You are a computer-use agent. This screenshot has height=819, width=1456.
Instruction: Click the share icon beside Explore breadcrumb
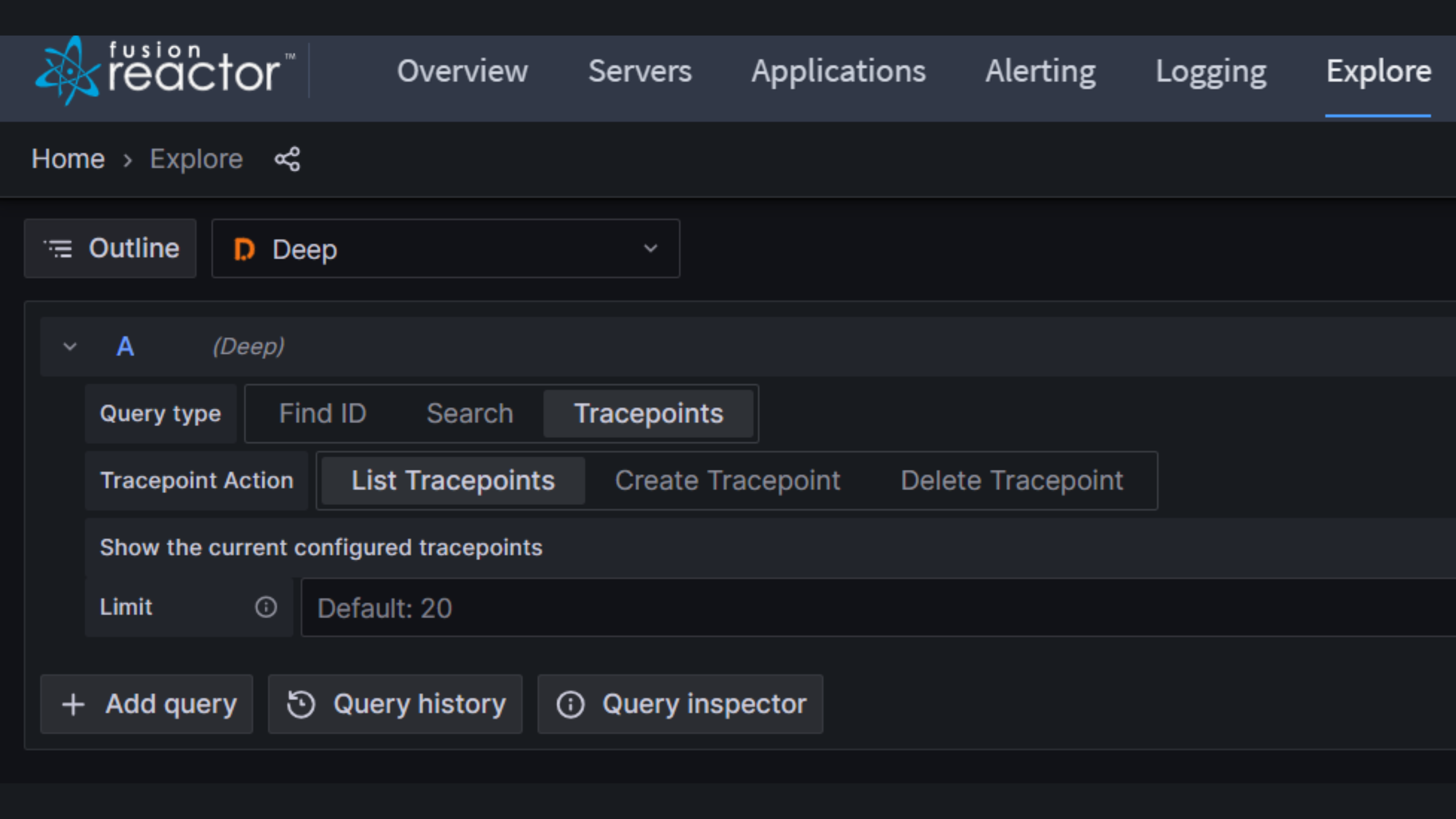[287, 159]
